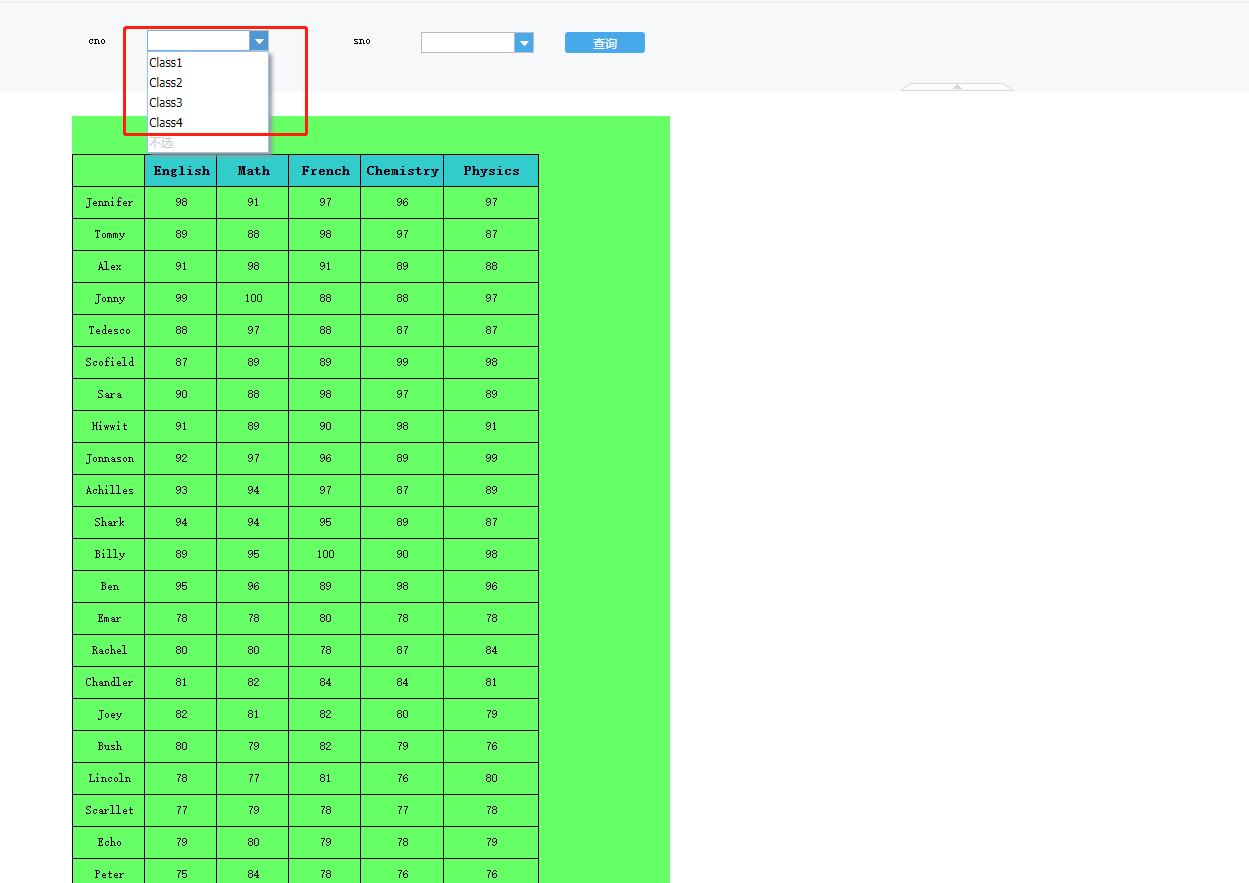Click inside the cno combo box field
The height and width of the screenshot is (883, 1249).
point(198,41)
